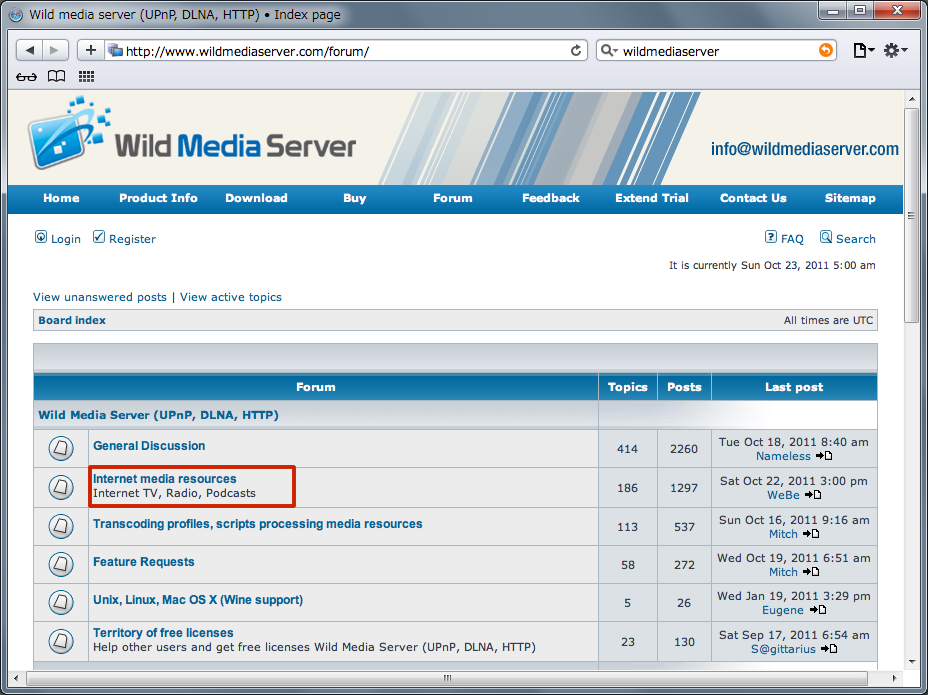Viewport: 928px width, 695px height.
Task: Go back using the browser back arrow
Action: (30, 50)
